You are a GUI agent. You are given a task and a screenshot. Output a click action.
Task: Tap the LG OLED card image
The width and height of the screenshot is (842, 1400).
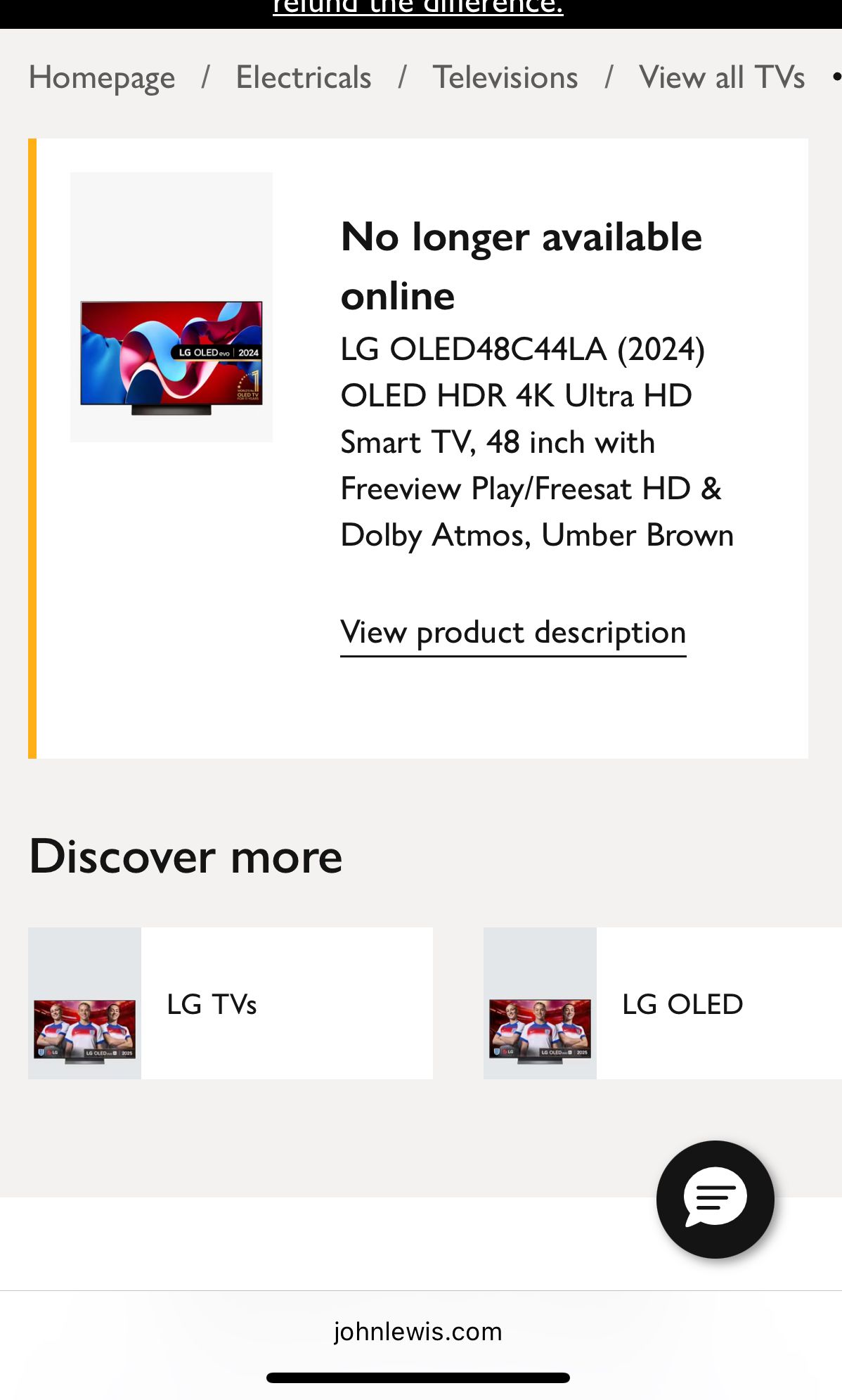(540, 1003)
